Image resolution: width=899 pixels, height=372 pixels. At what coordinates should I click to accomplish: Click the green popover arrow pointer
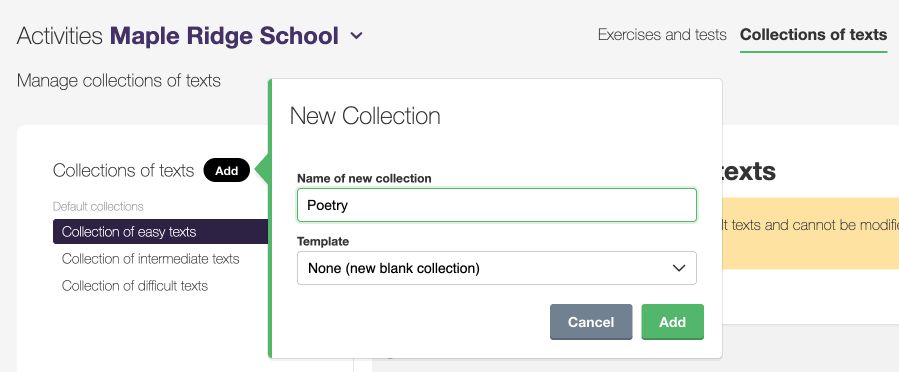tap(261, 170)
